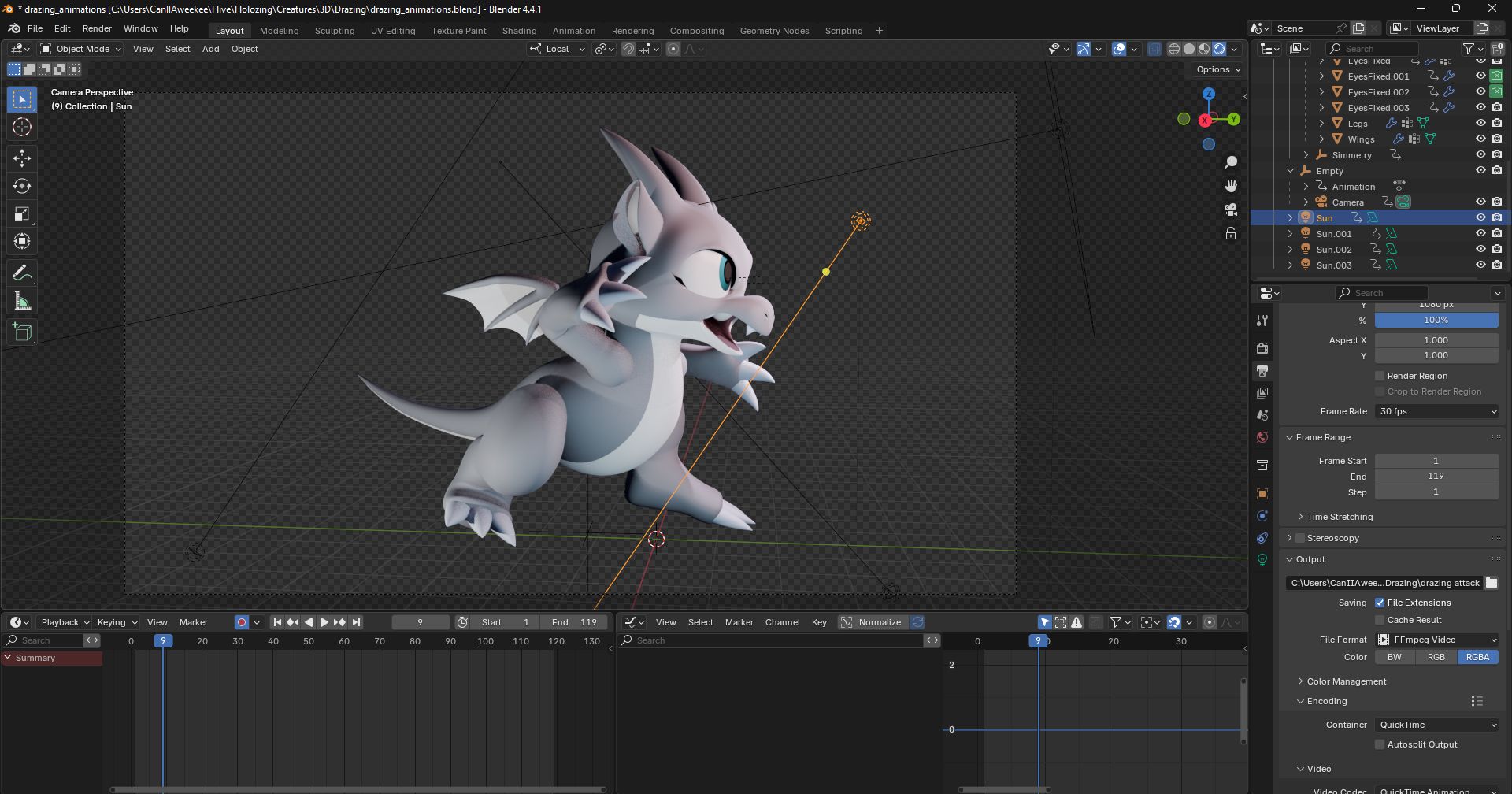Open the Output properties tab
This screenshot has height=794, width=1512.
pos(1262,370)
